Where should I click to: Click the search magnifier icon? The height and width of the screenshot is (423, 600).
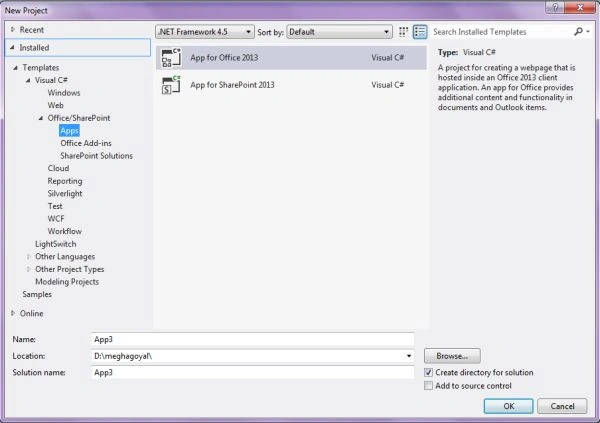pyautogui.click(x=578, y=31)
